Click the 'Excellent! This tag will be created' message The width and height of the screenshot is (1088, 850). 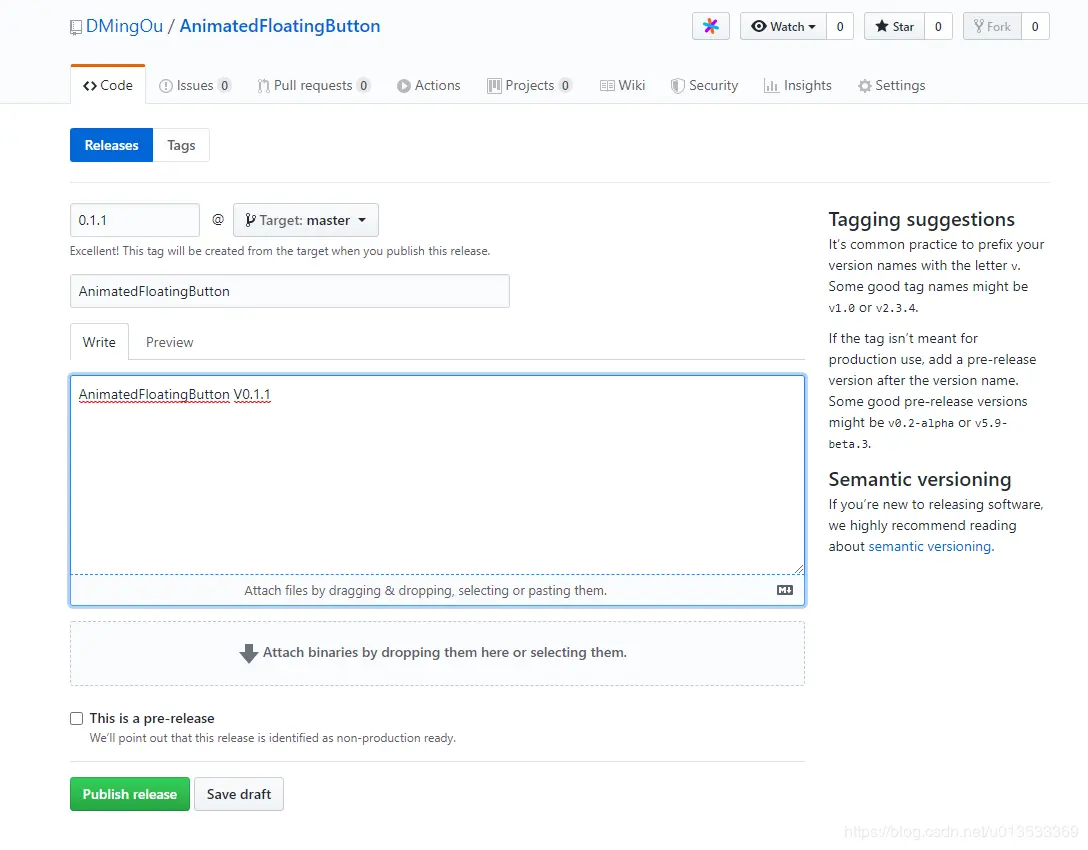[280, 250]
